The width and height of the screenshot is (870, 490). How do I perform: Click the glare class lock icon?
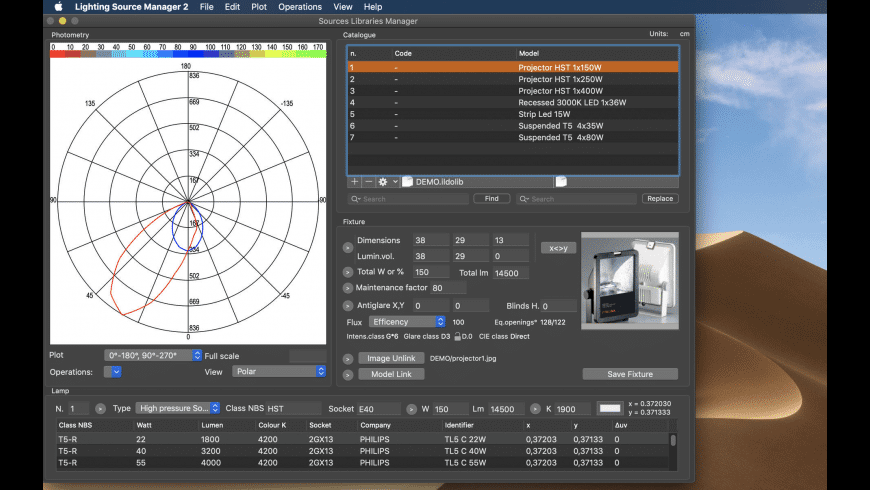click(457, 337)
